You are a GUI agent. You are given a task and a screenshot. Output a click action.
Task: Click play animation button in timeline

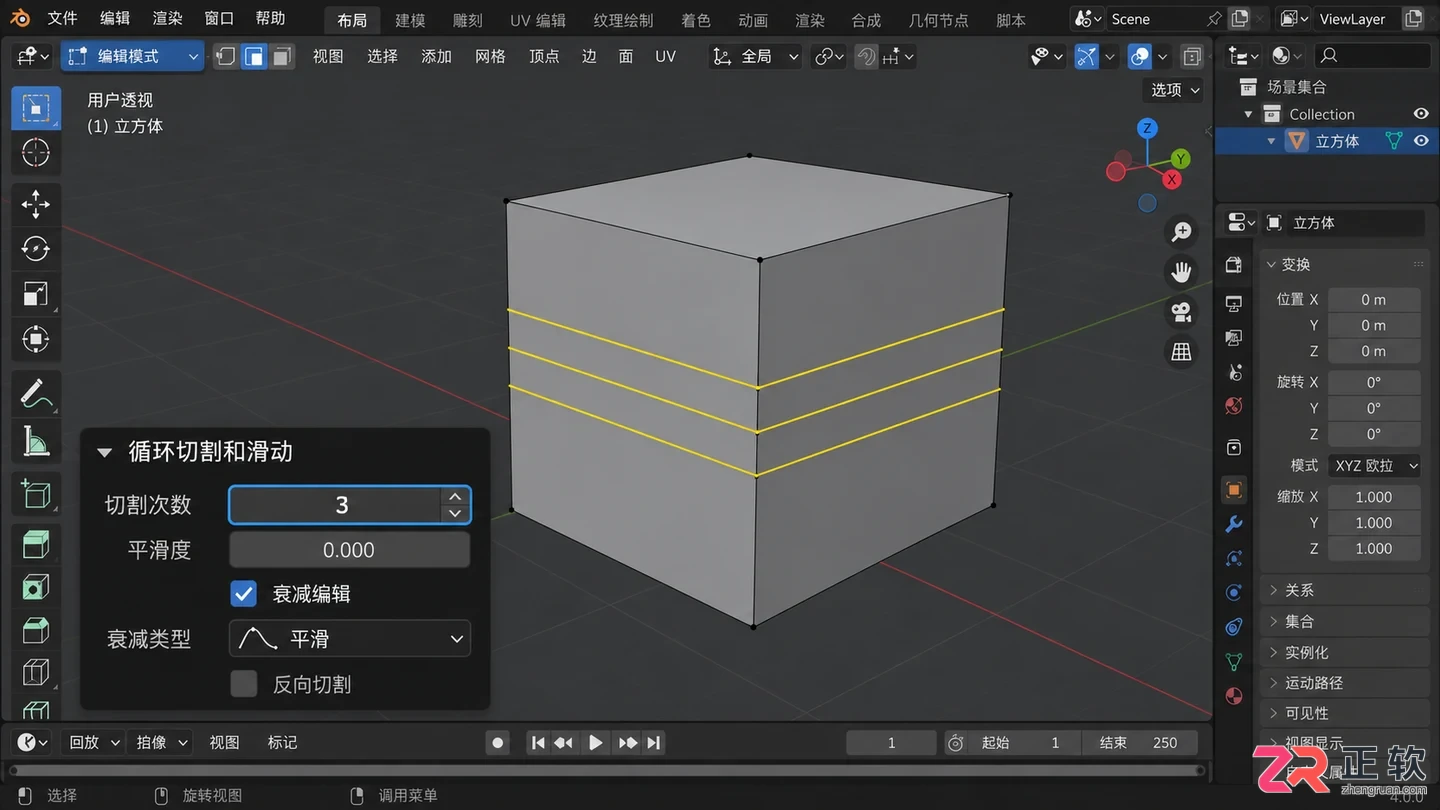[595, 743]
